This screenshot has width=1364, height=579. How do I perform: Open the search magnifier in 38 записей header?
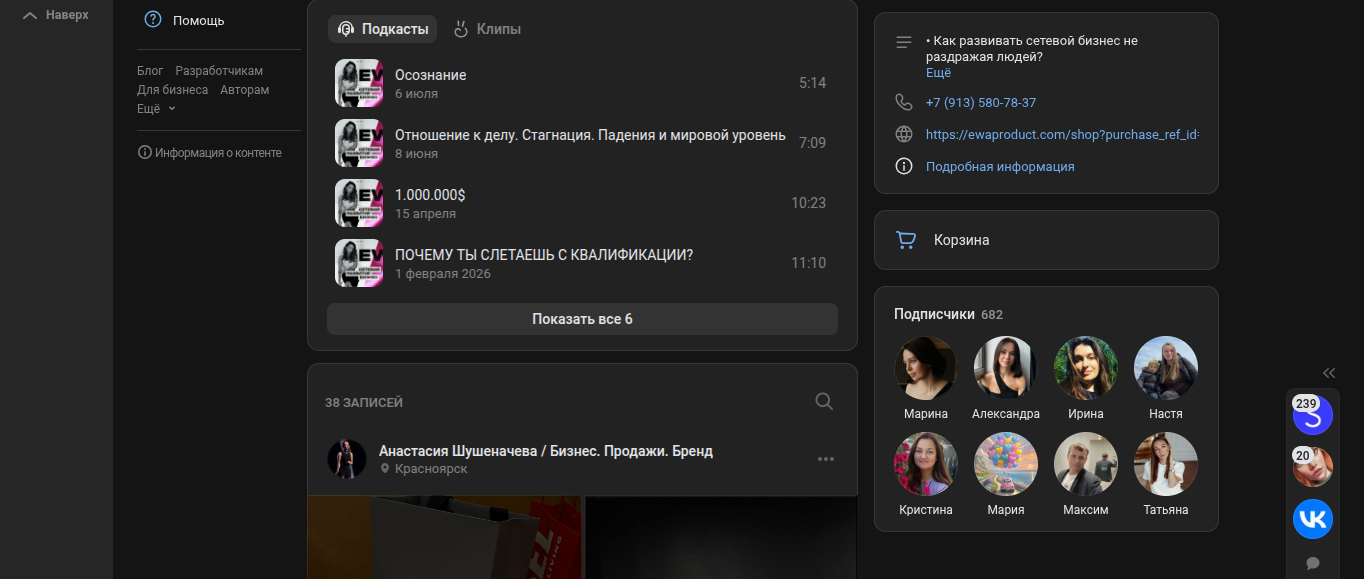[824, 401]
